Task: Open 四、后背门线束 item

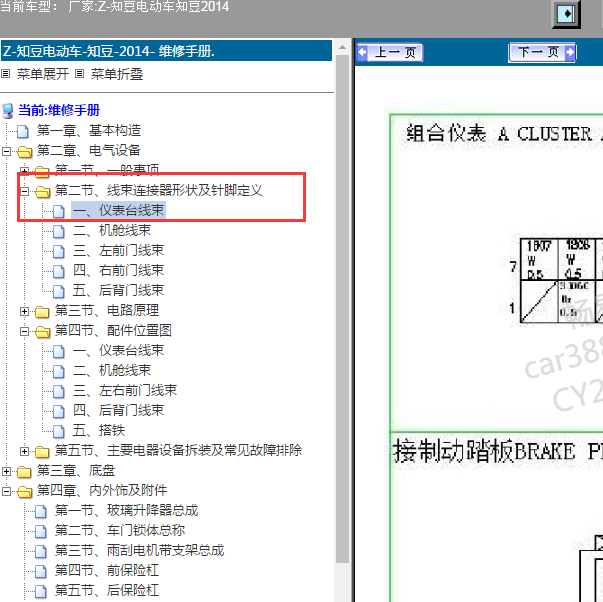Action: [118, 410]
